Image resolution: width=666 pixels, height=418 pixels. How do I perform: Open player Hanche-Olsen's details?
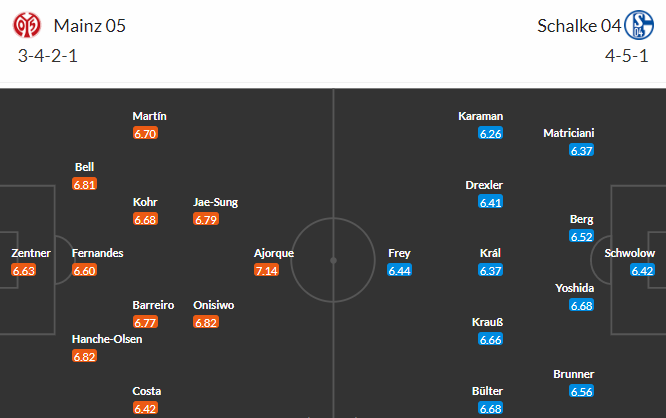[x=107, y=339]
